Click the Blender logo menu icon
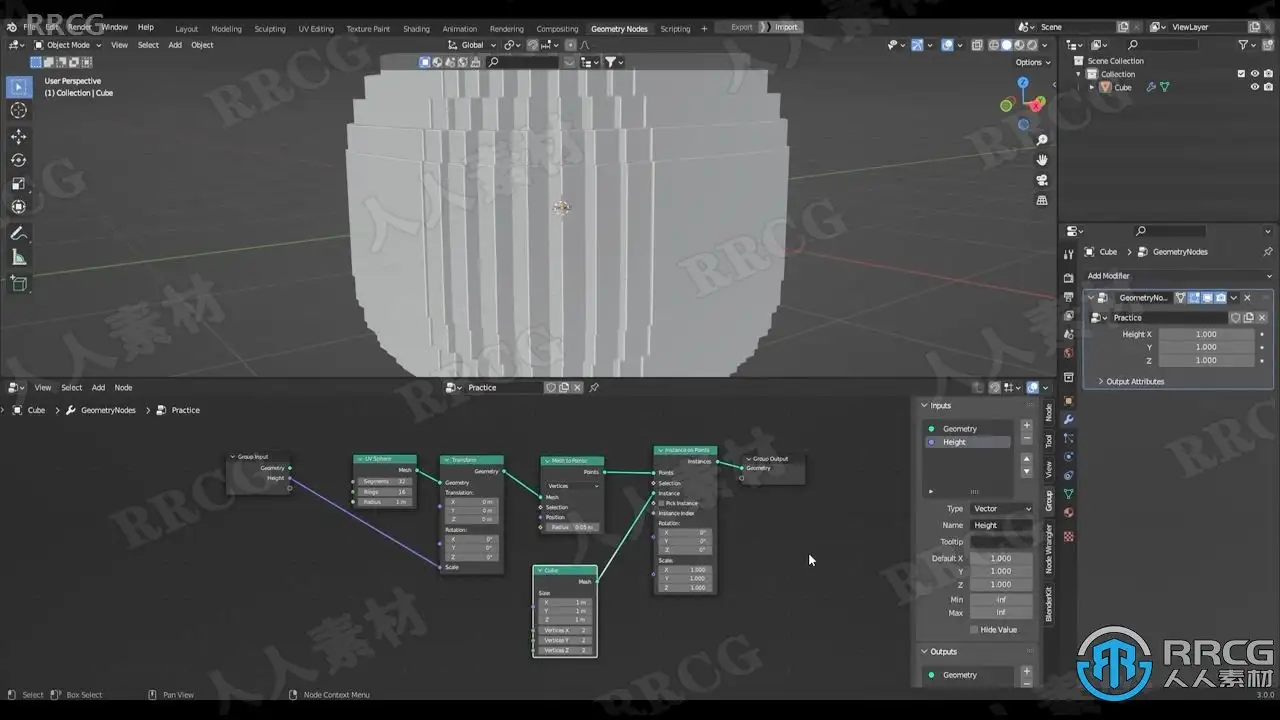The image size is (1280, 720). pos(13,27)
